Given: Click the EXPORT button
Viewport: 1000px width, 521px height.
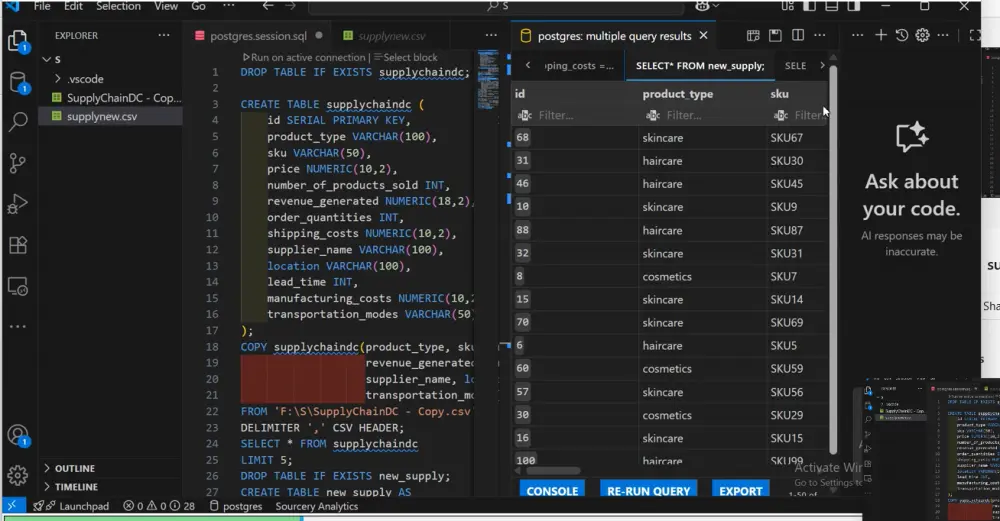Looking at the screenshot, I should tap(741, 491).
